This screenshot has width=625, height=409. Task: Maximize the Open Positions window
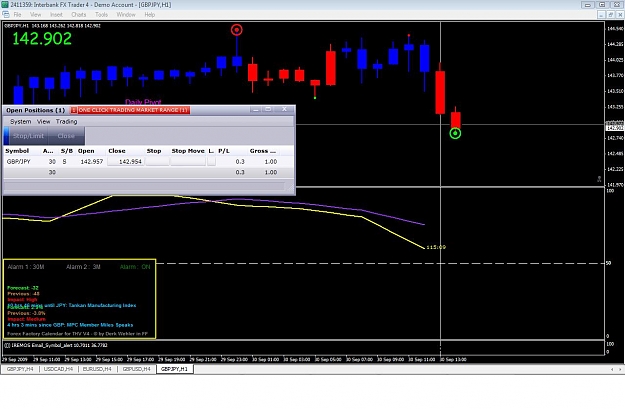pyautogui.click(x=268, y=109)
